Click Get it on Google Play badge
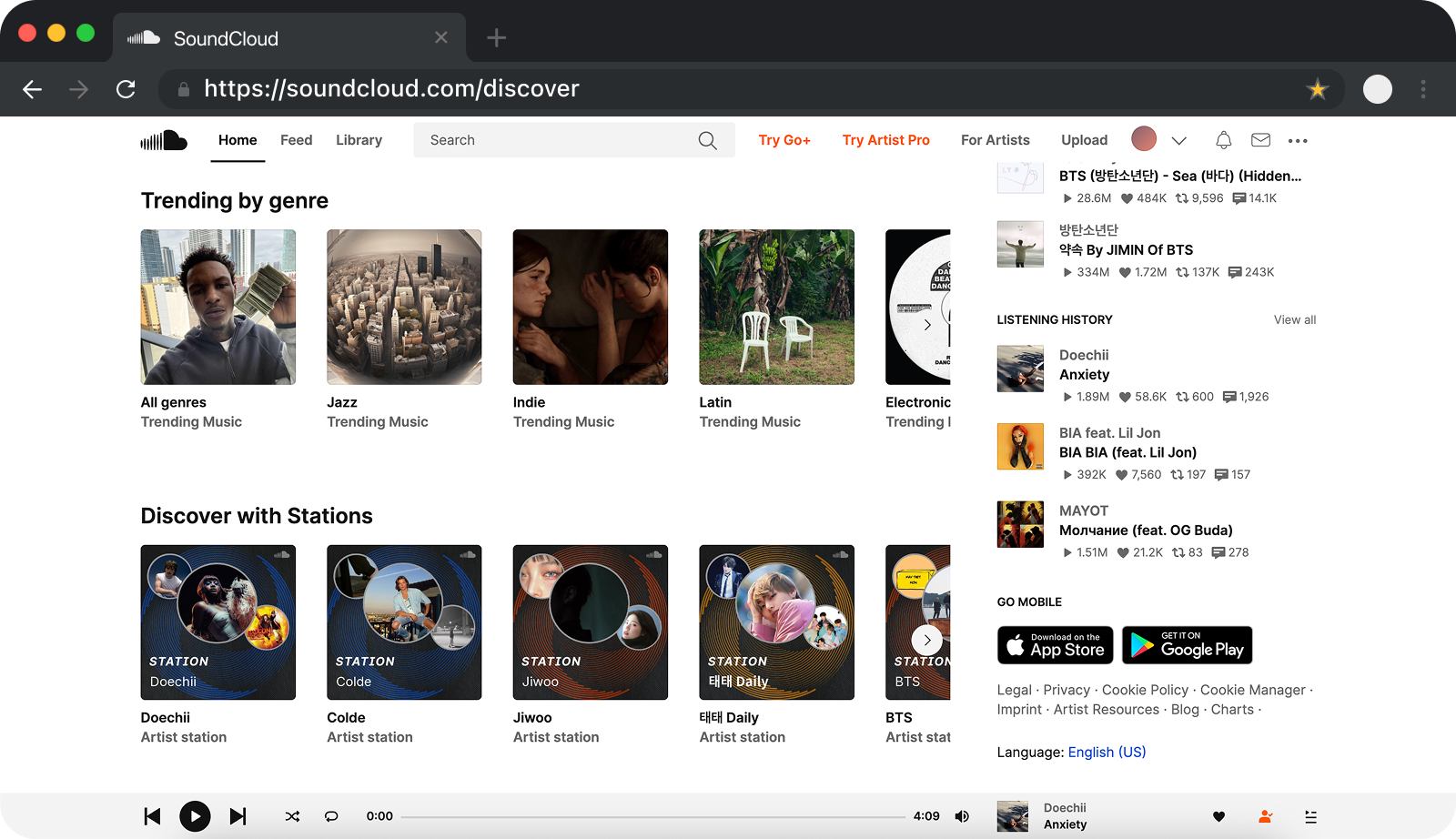Viewport: 1456px width, 839px height. point(1187,645)
